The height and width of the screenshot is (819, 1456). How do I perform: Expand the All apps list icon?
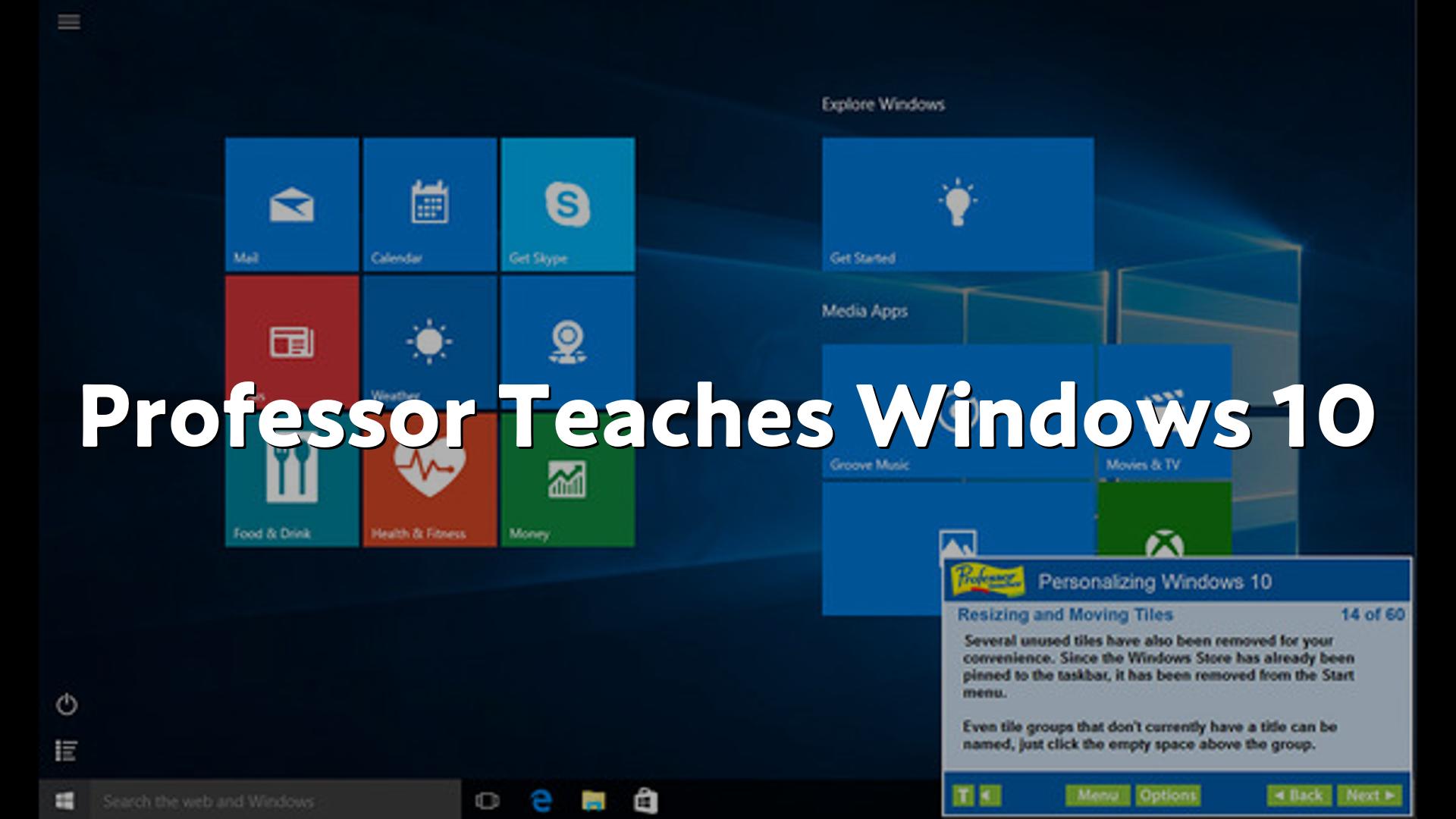(x=67, y=751)
